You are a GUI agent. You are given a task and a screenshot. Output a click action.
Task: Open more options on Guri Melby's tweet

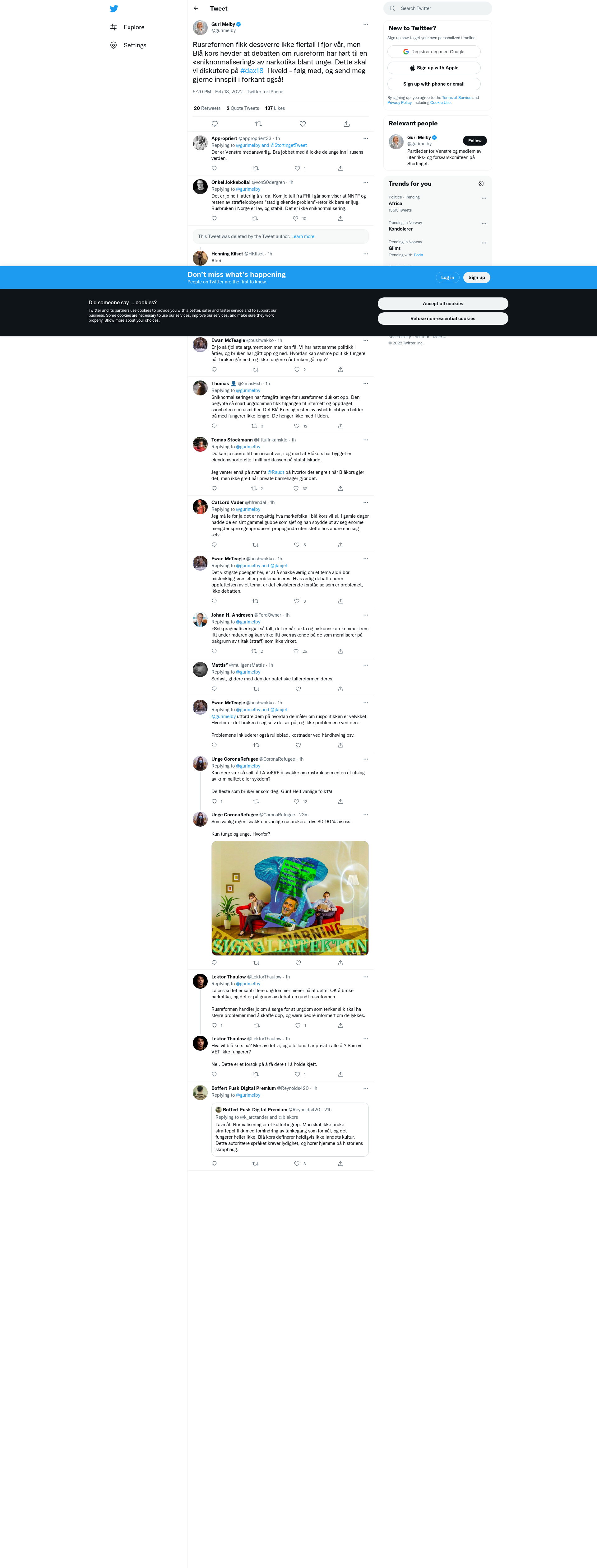click(x=366, y=24)
